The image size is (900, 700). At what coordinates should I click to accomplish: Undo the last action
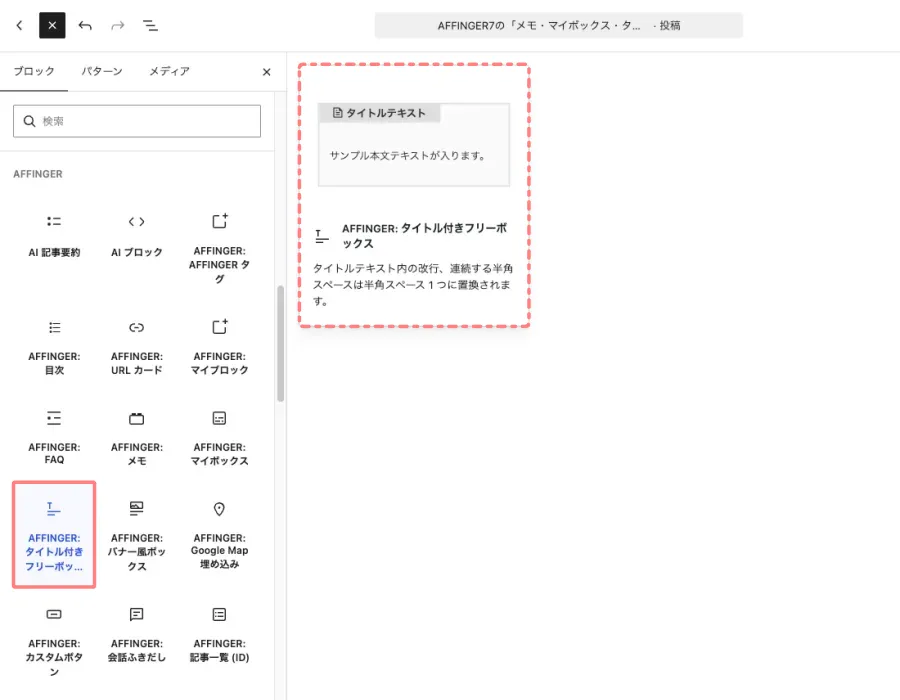pyautogui.click(x=85, y=25)
